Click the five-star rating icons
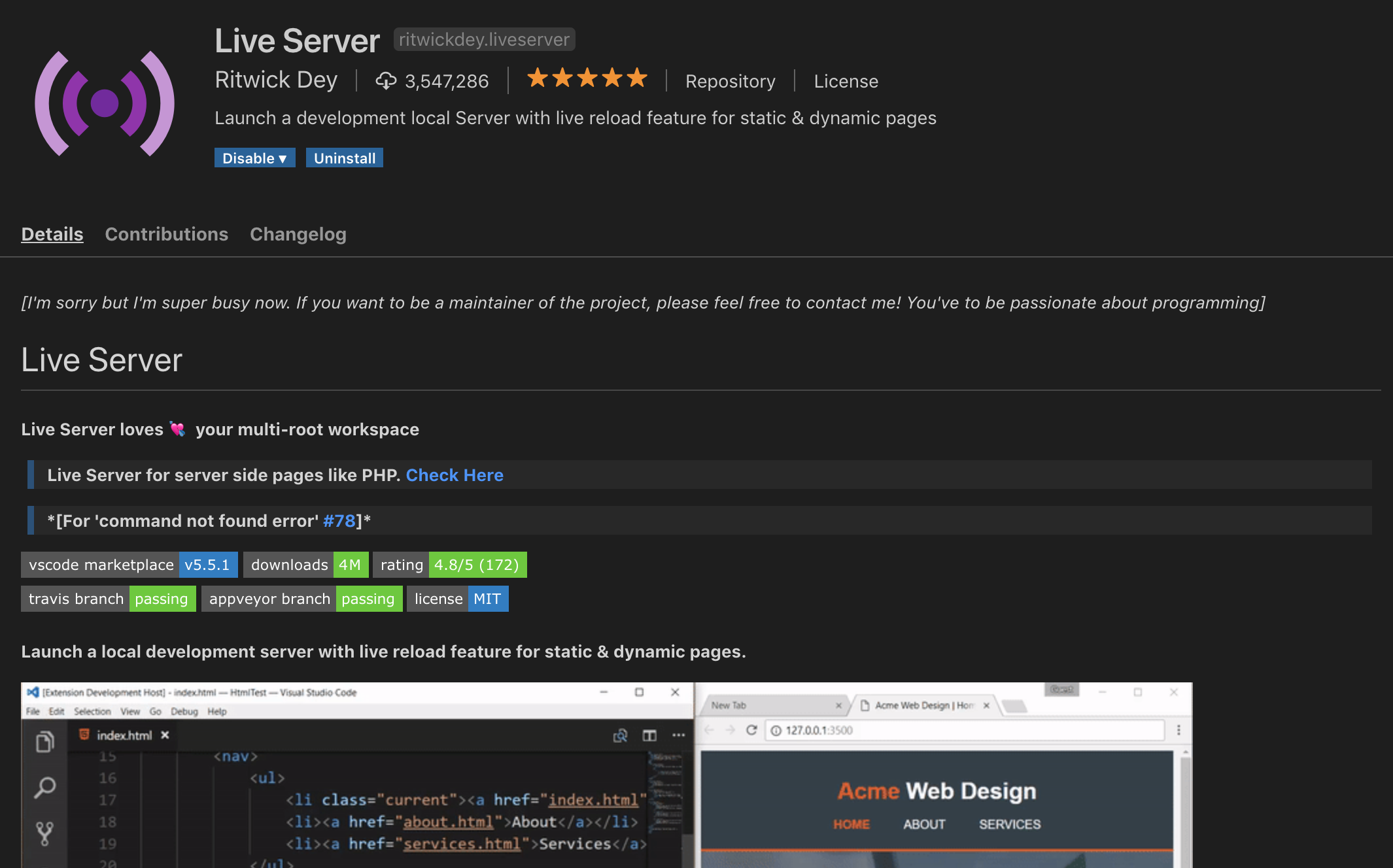This screenshot has height=868, width=1393. pos(587,78)
